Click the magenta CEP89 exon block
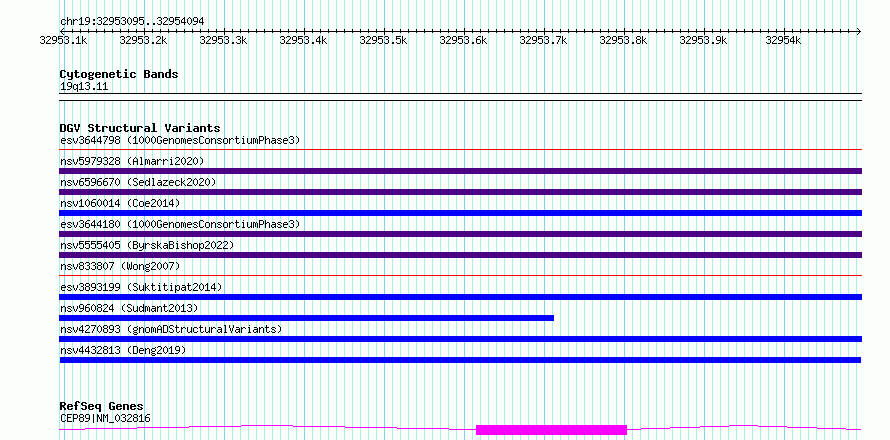Screen dimensions: 890x440 point(551,430)
